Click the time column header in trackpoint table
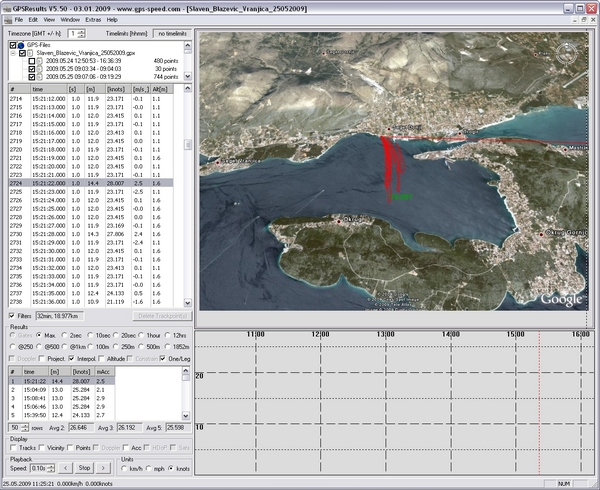The width and height of the screenshot is (600, 490). [48, 89]
